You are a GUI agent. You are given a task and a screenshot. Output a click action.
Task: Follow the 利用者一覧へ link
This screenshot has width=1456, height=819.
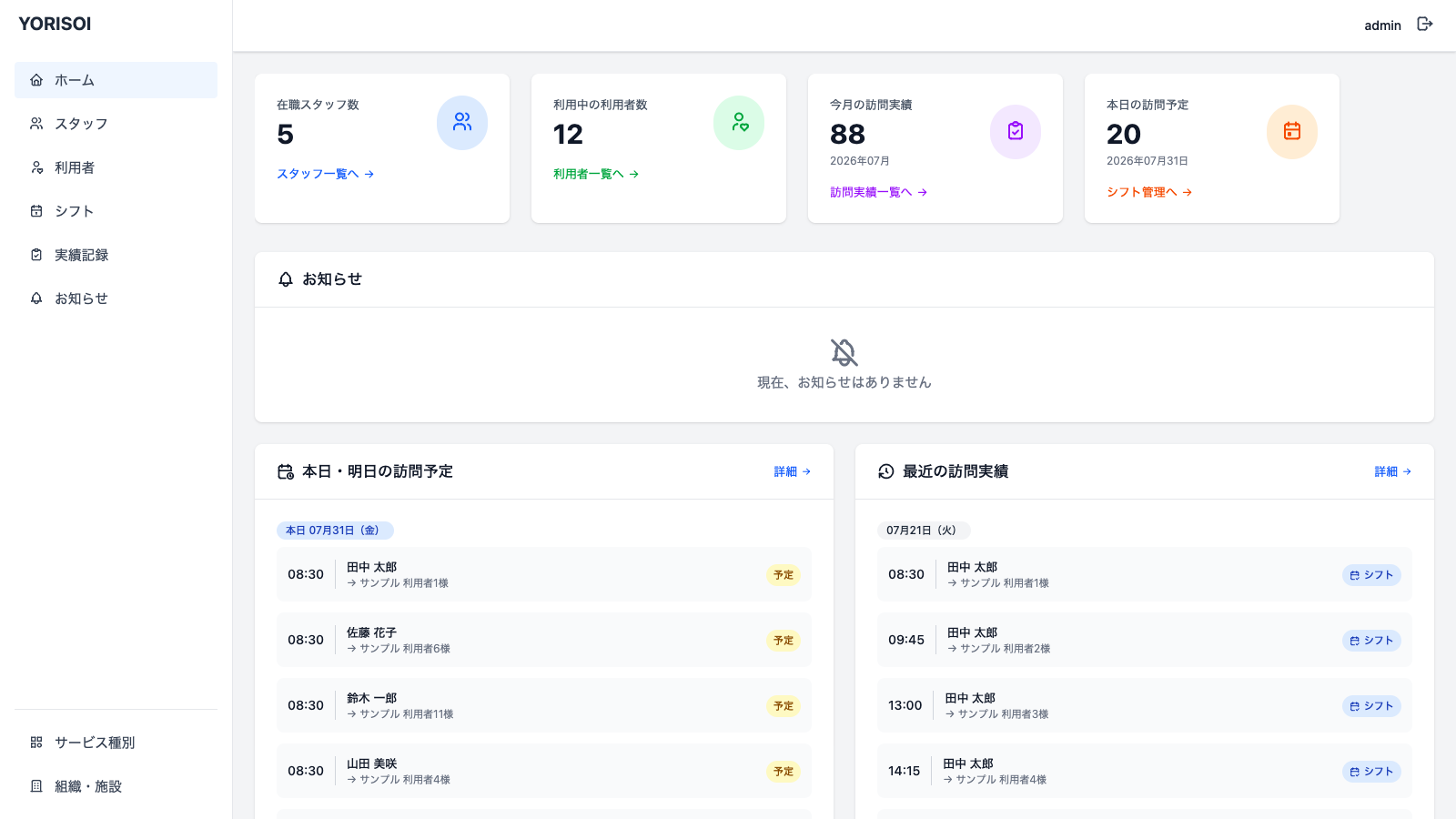596,174
